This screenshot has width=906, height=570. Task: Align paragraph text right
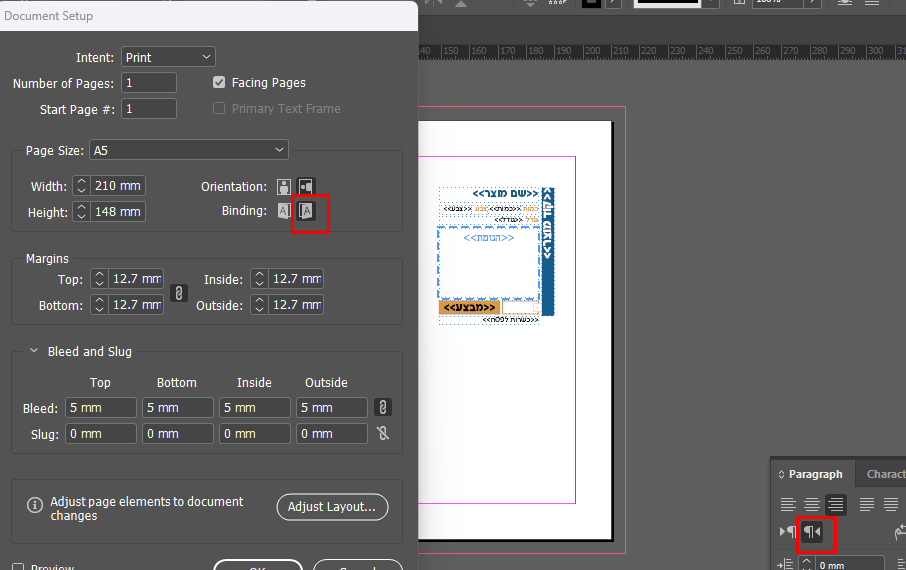[836, 505]
